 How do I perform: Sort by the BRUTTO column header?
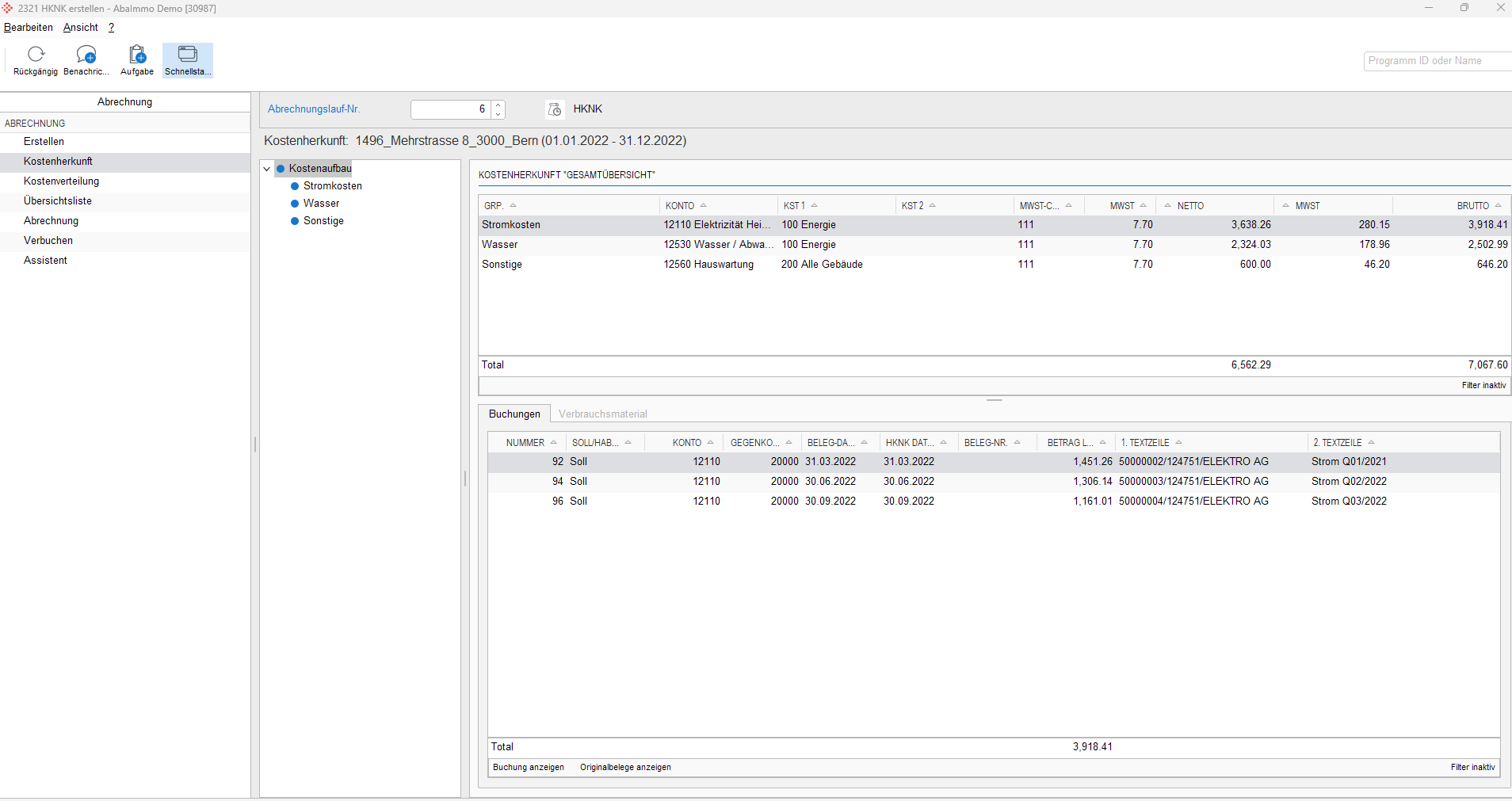(x=1472, y=206)
